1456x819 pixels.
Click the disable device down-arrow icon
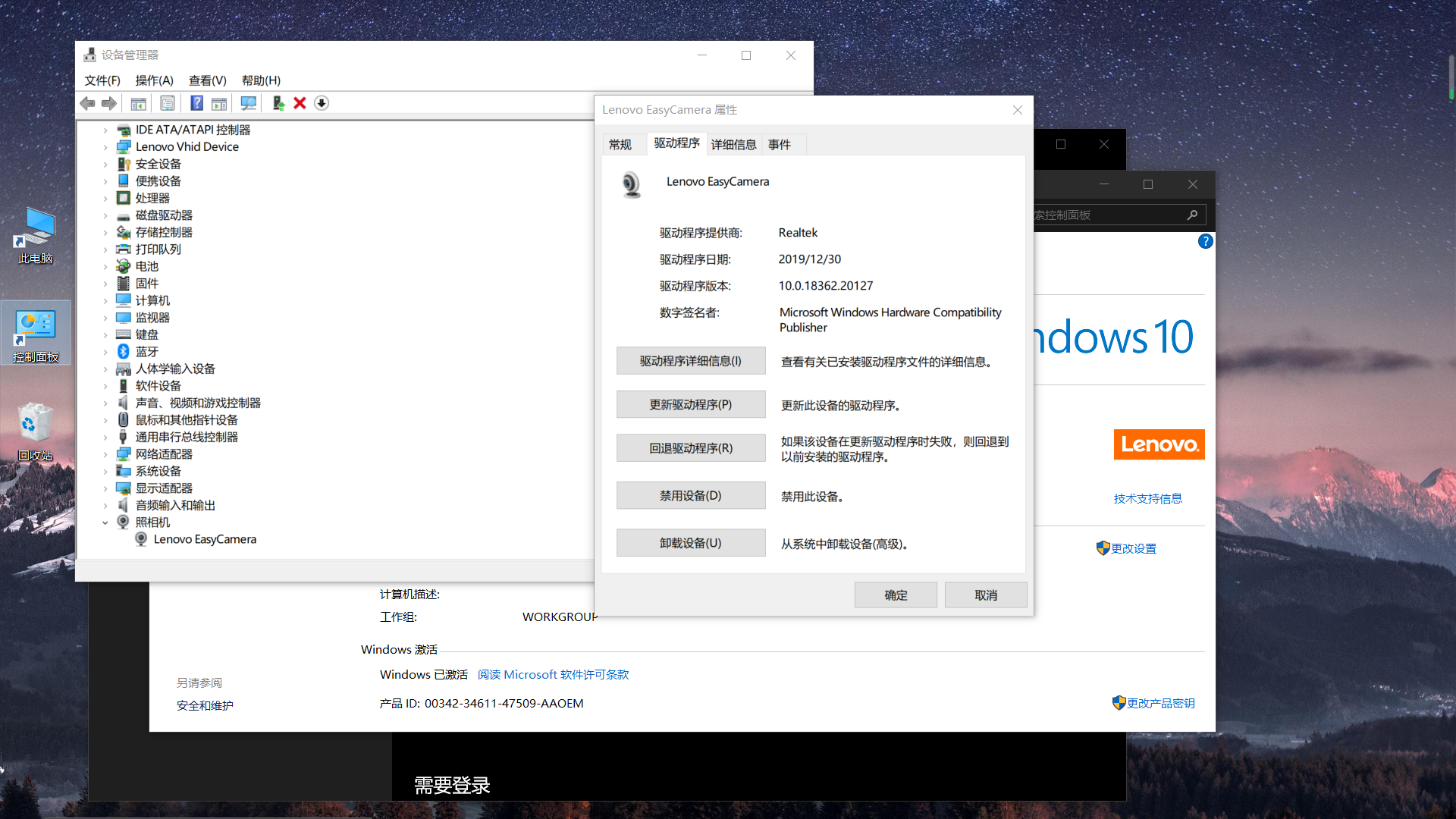tap(322, 103)
